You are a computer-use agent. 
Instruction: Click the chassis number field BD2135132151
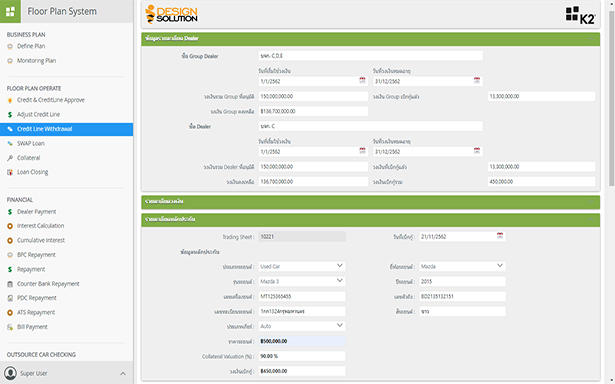point(462,296)
